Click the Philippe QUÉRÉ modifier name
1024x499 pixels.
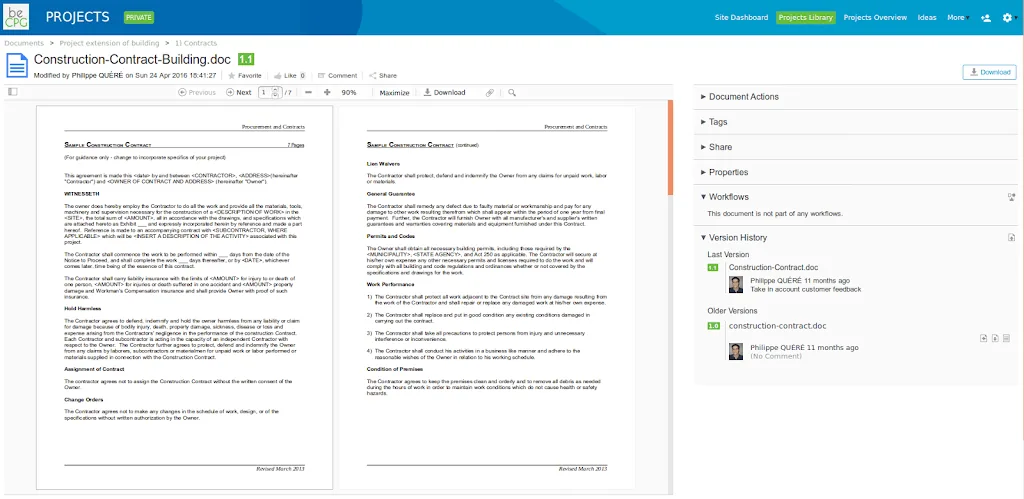[97, 76]
